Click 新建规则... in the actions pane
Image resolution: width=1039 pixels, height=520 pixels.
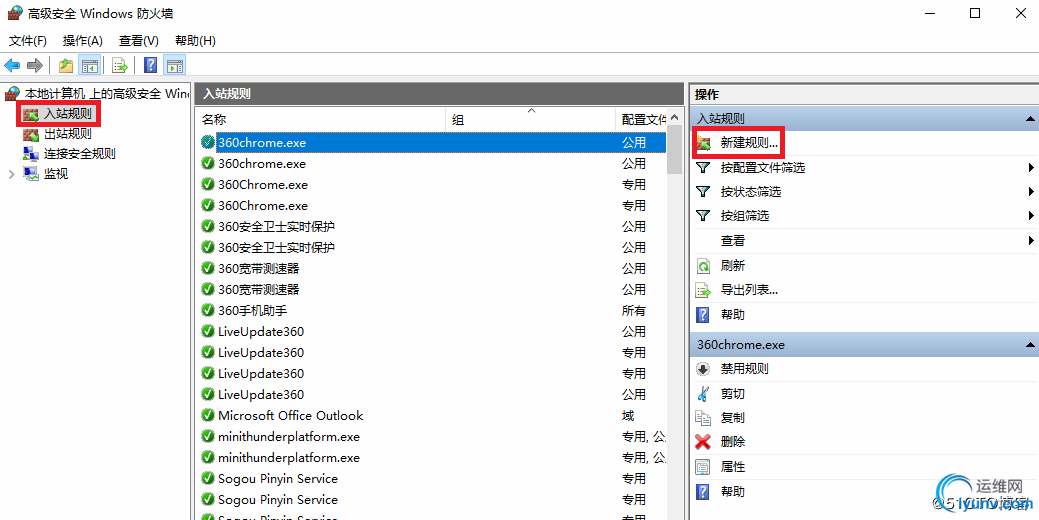(749, 142)
